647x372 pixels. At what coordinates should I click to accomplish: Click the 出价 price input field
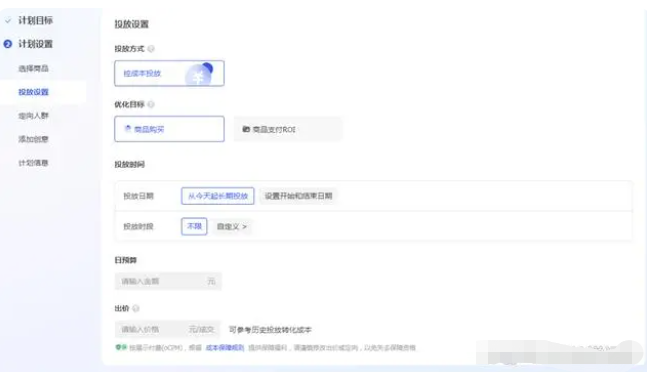tap(168, 329)
